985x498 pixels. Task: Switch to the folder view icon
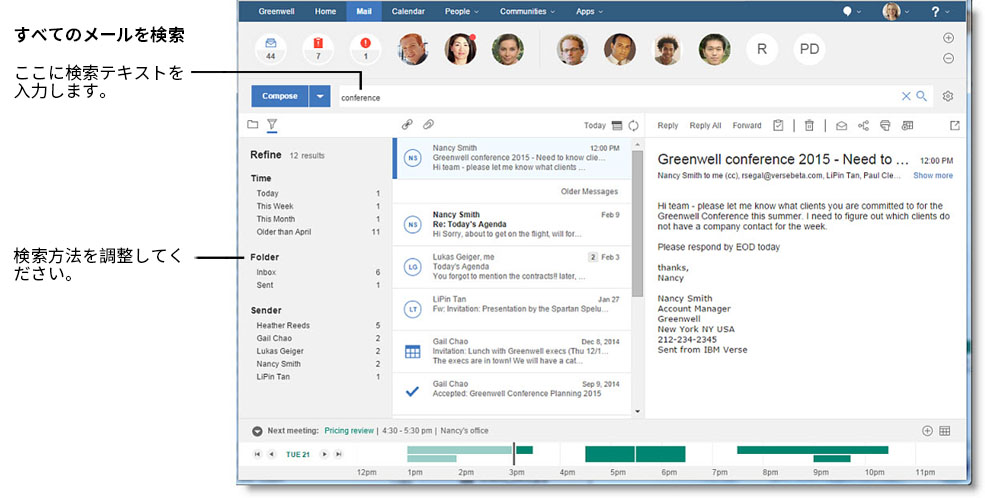click(x=253, y=124)
